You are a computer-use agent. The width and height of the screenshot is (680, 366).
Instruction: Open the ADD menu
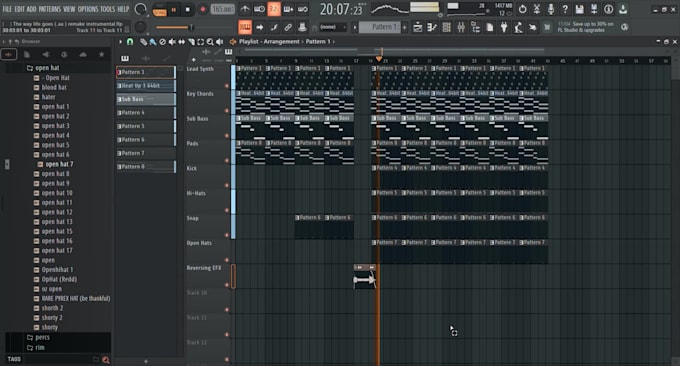coord(31,9)
